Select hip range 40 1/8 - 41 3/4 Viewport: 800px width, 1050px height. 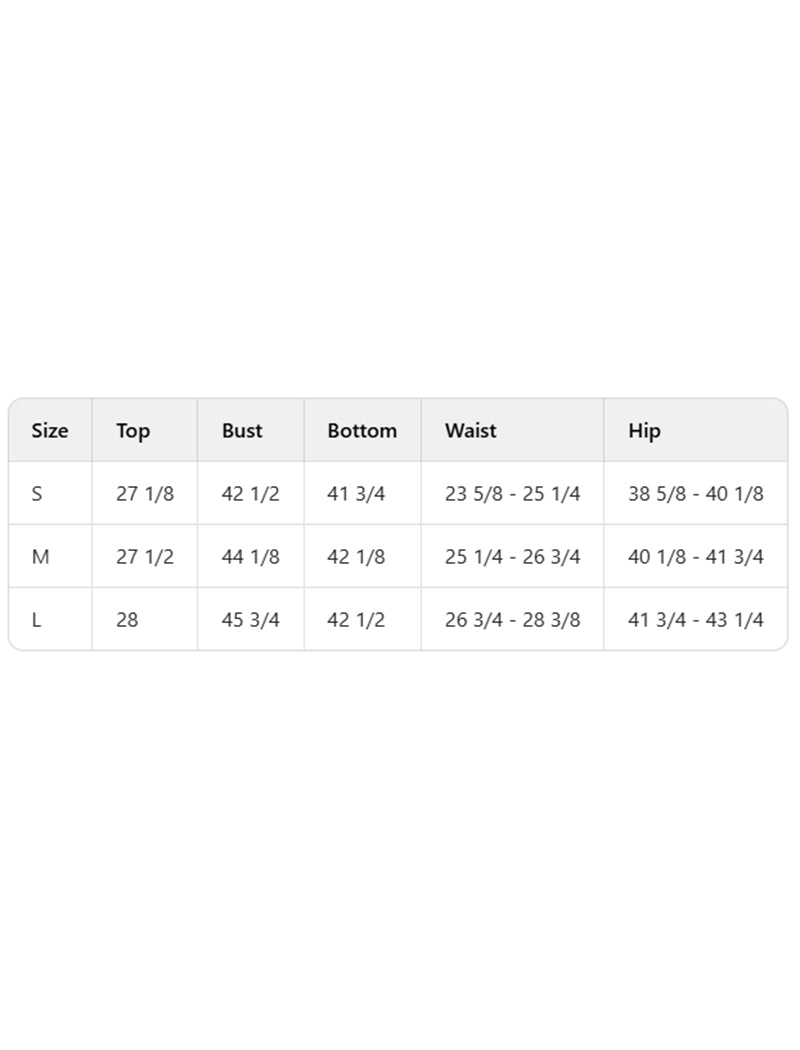pos(696,556)
